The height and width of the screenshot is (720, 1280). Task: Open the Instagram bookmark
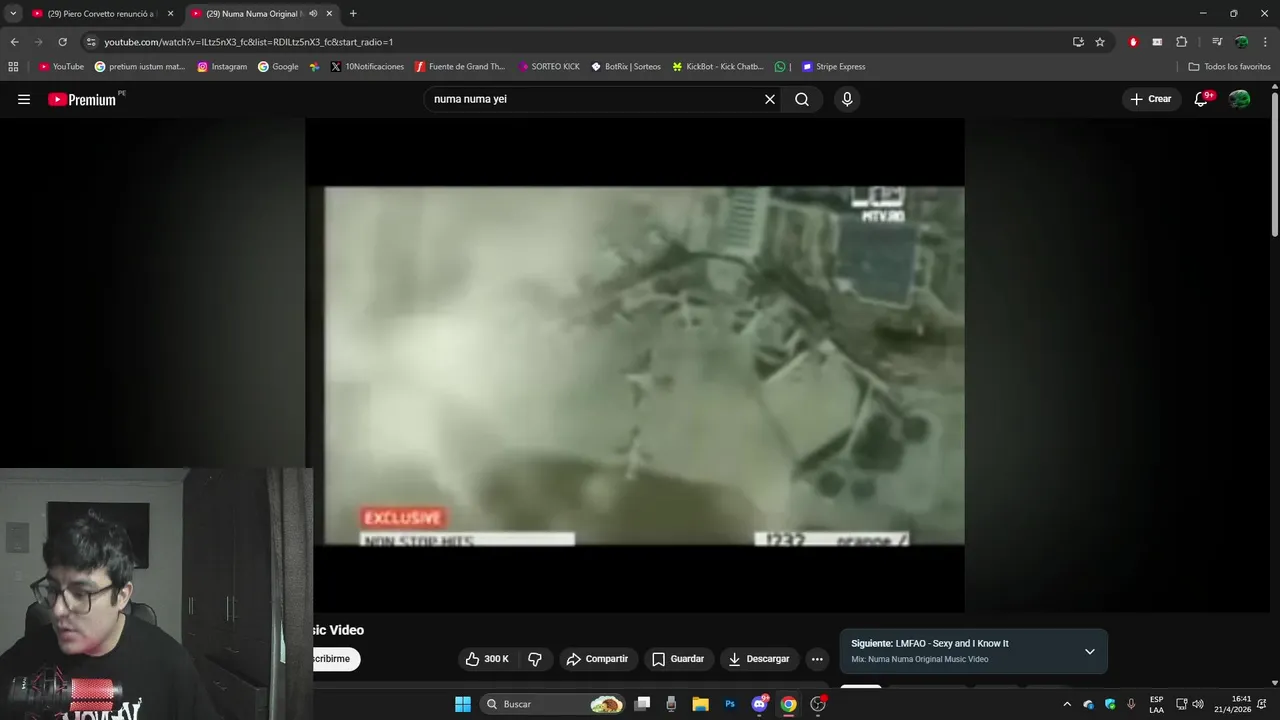click(222, 67)
